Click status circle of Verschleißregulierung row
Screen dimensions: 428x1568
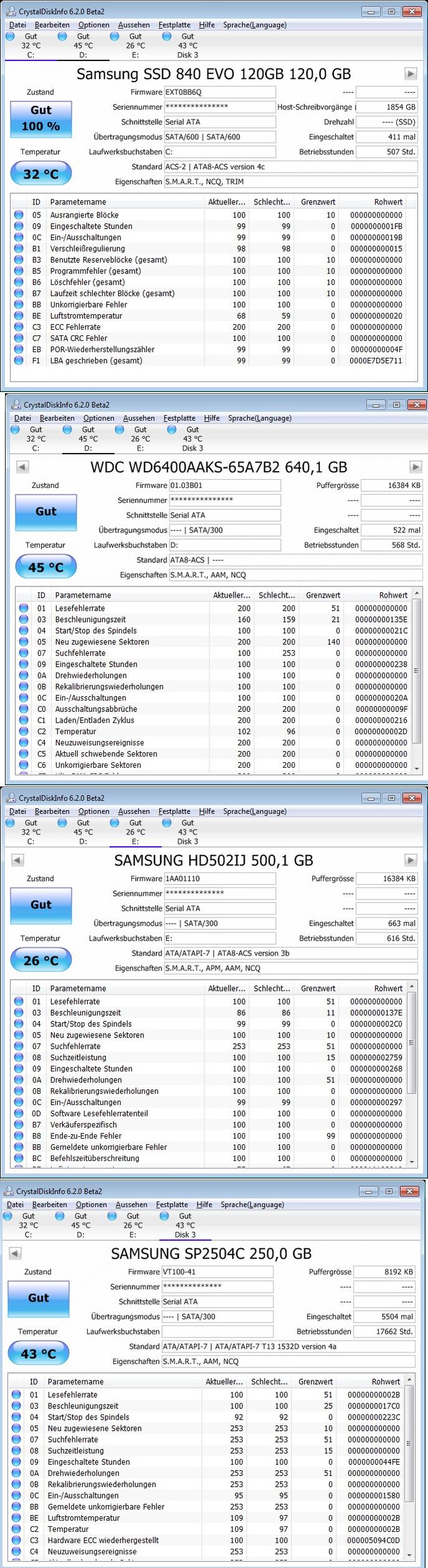[19, 248]
